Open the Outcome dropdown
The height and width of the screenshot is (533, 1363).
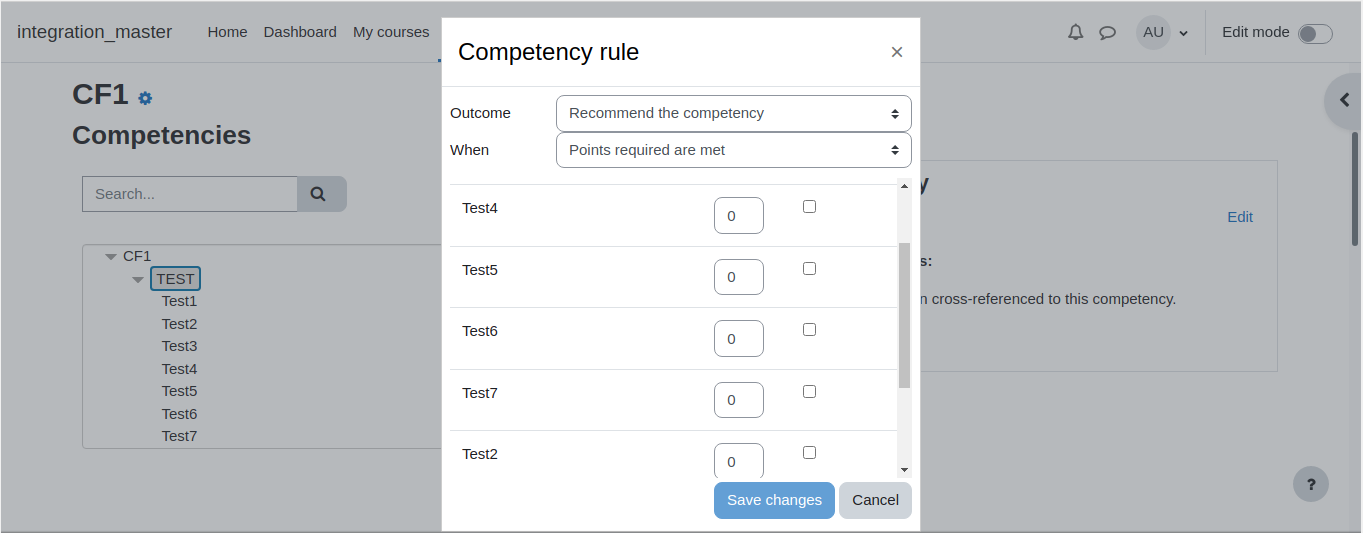[734, 113]
